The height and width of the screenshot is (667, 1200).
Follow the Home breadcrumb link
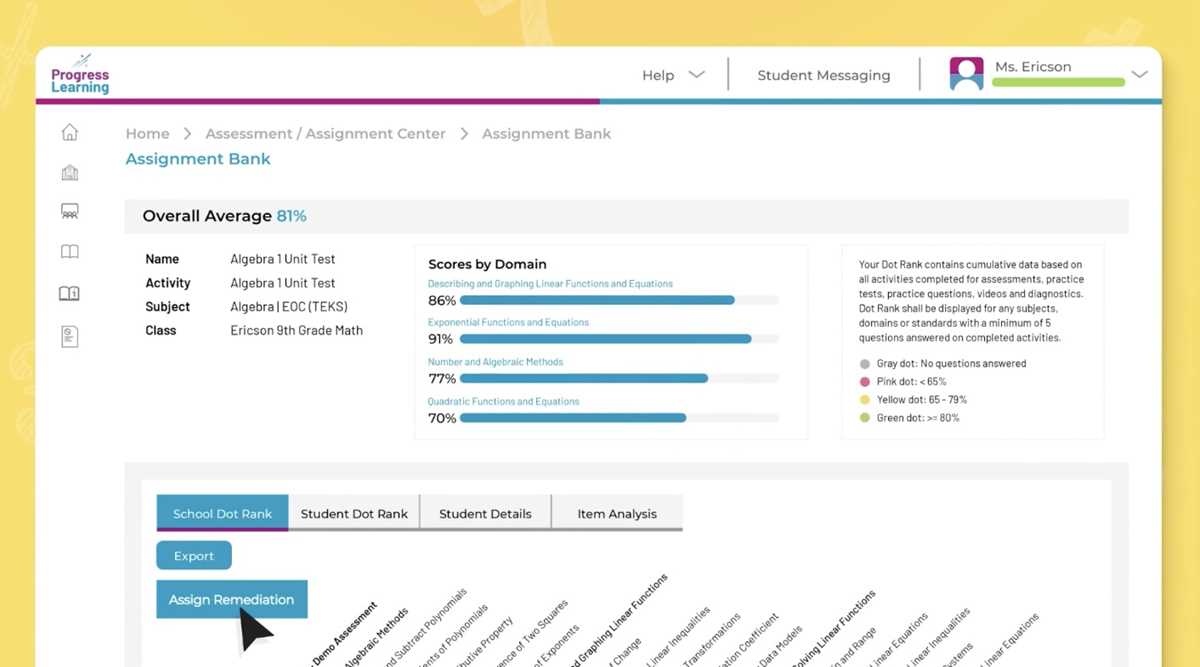tap(147, 133)
